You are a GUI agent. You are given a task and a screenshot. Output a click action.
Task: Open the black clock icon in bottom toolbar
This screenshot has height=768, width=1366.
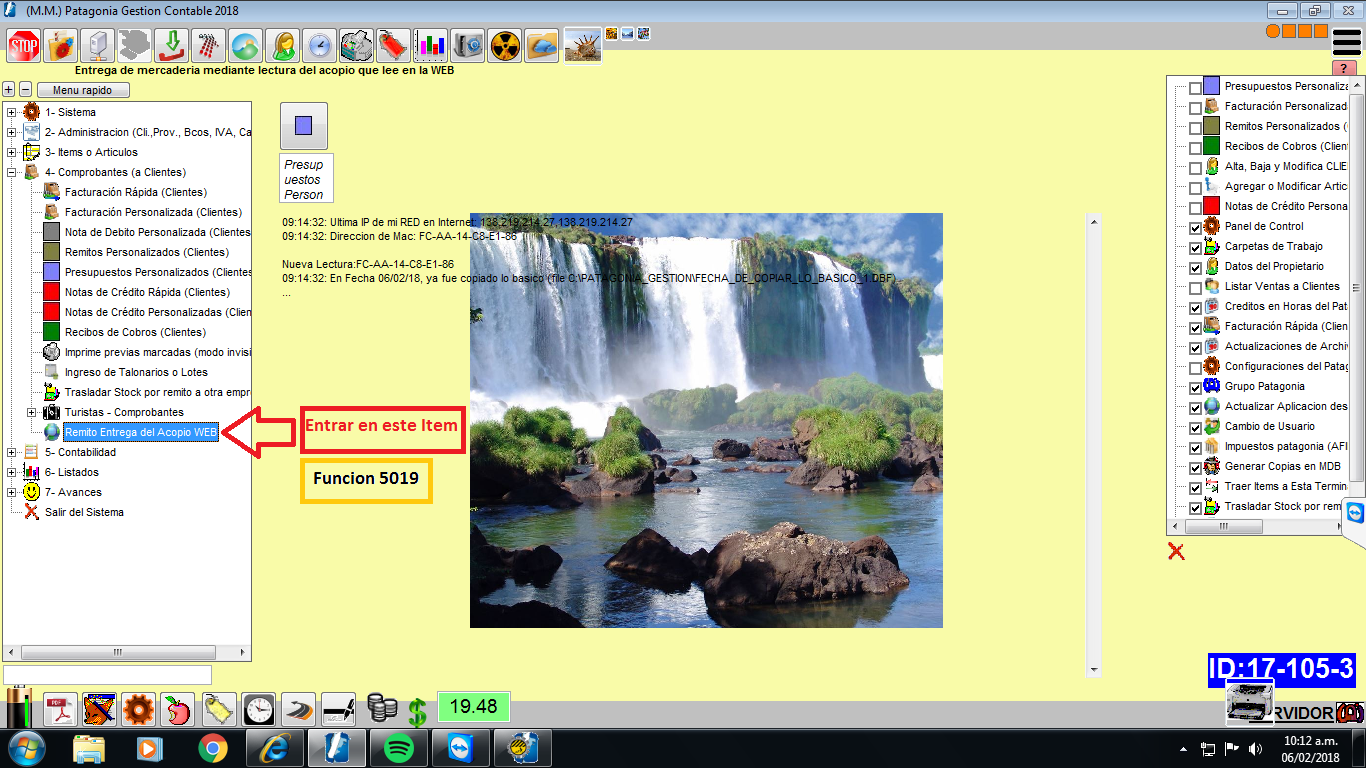click(258, 710)
